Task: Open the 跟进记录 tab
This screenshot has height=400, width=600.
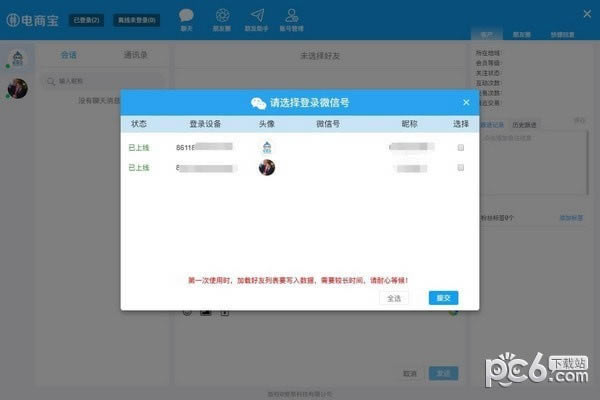Action: click(492, 125)
